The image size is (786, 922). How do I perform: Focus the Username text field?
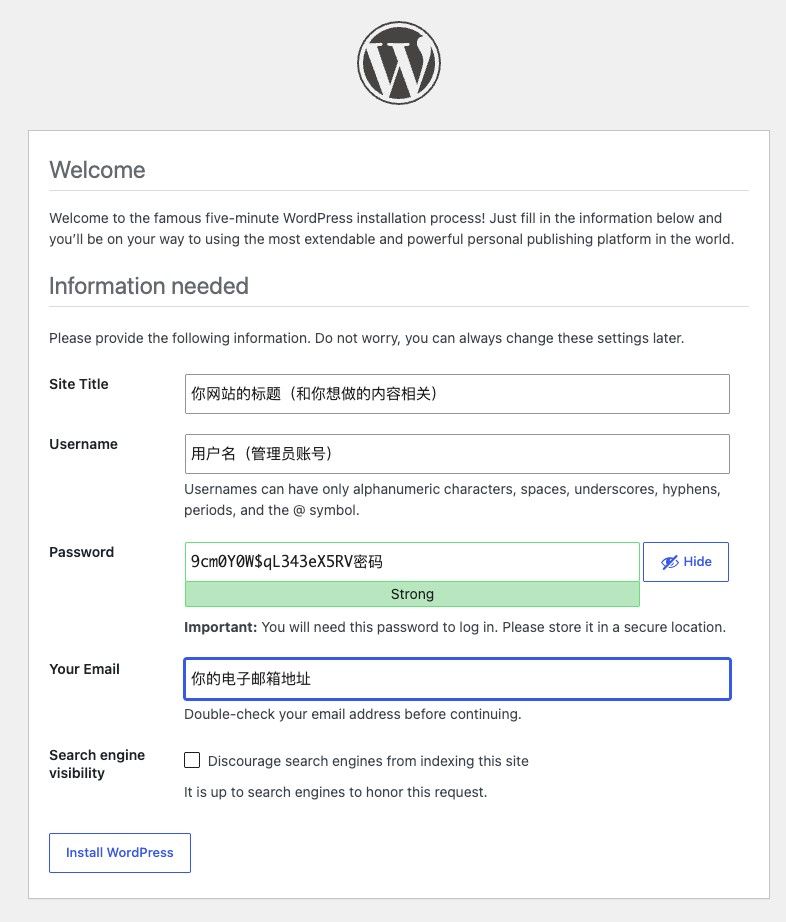pyautogui.click(x=457, y=454)
